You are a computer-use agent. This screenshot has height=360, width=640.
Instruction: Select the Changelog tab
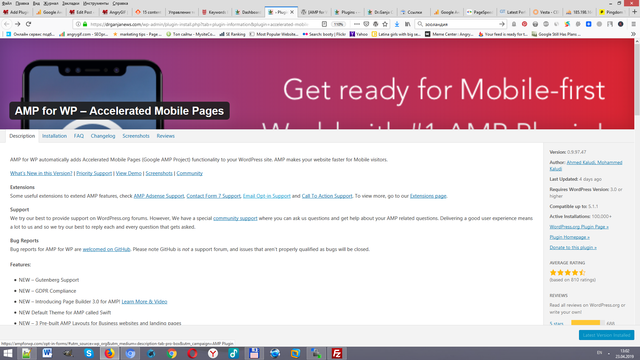(x=103, y=136)
